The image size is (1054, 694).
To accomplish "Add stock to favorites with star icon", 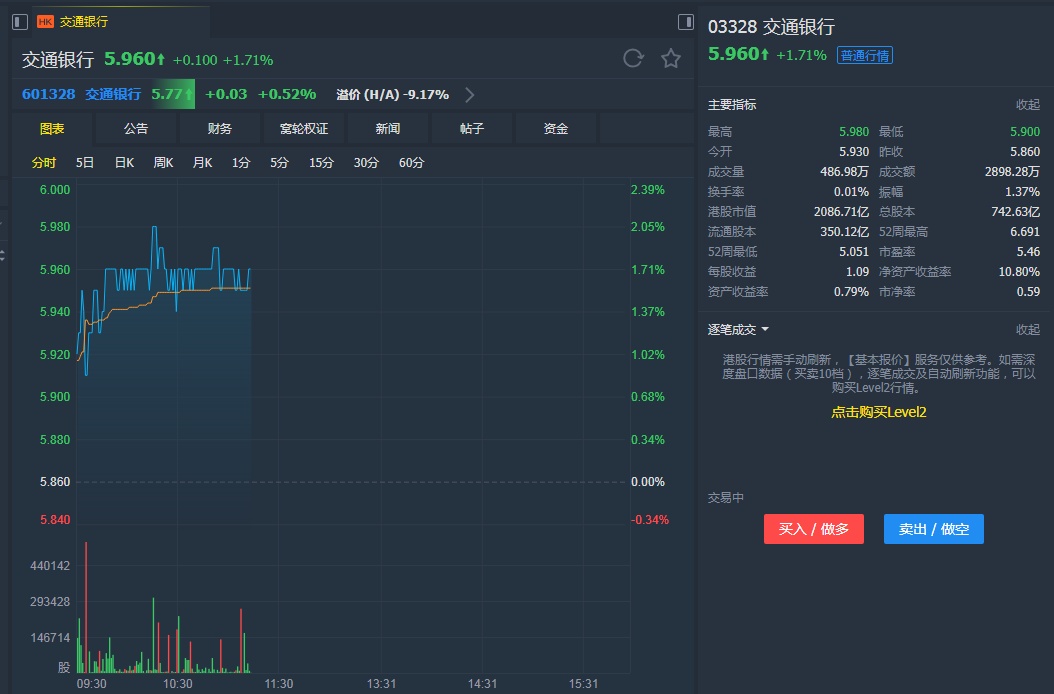I will [670, 59].
